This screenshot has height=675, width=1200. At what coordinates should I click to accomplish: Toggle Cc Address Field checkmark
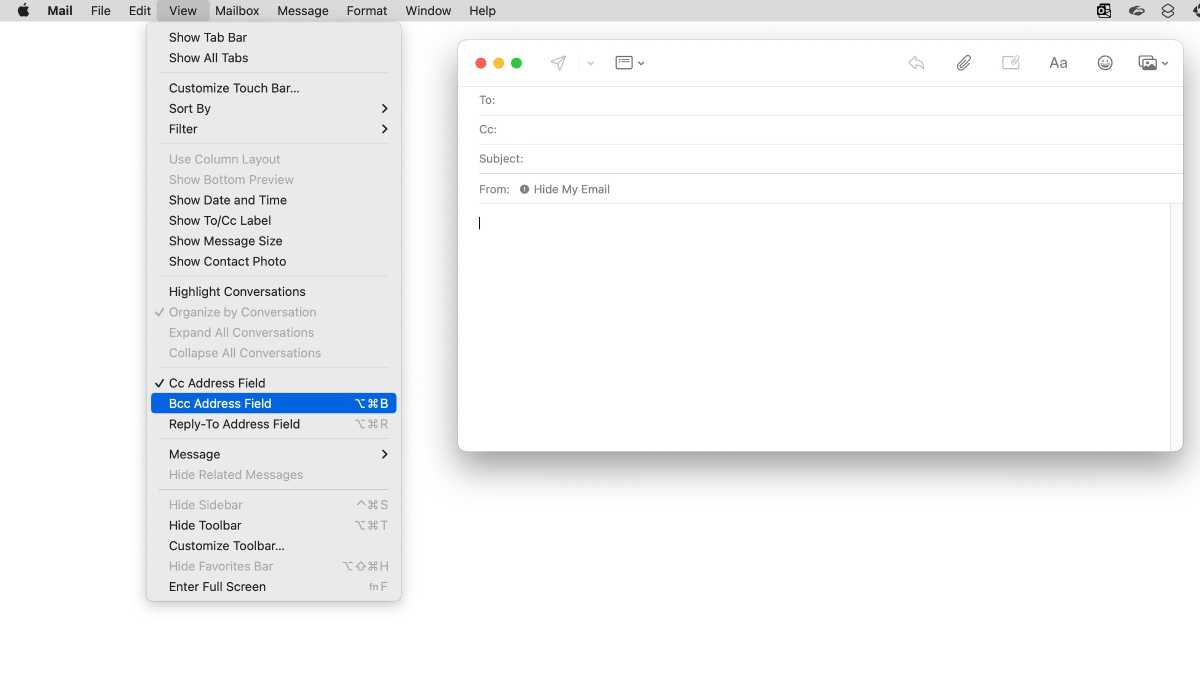tap(273, 383)
